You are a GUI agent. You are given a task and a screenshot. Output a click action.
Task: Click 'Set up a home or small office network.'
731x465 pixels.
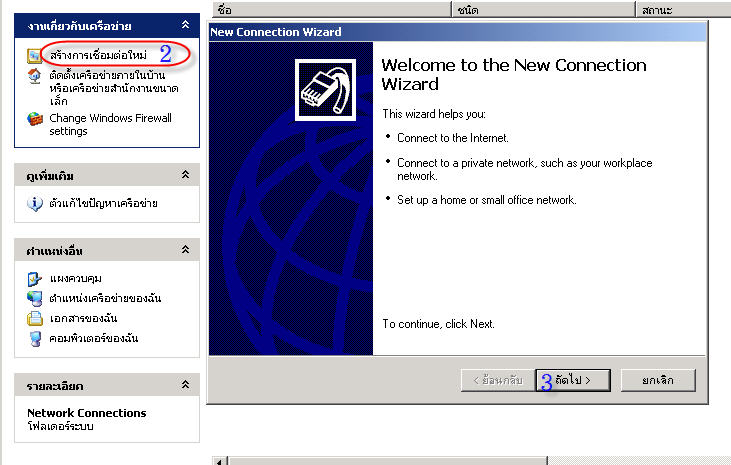coord(487,200)
